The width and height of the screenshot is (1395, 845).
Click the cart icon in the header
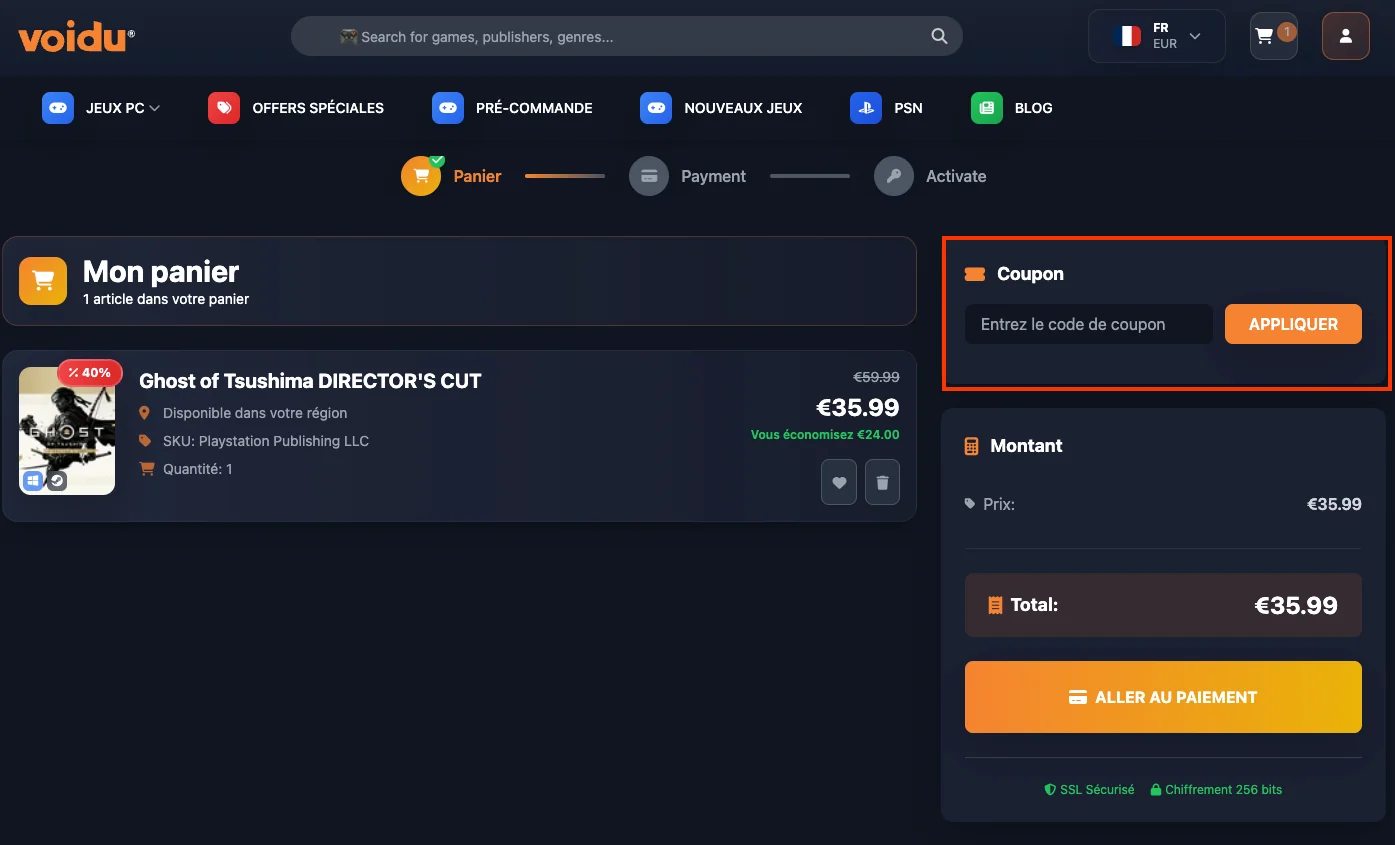[x=1272, y=35]
